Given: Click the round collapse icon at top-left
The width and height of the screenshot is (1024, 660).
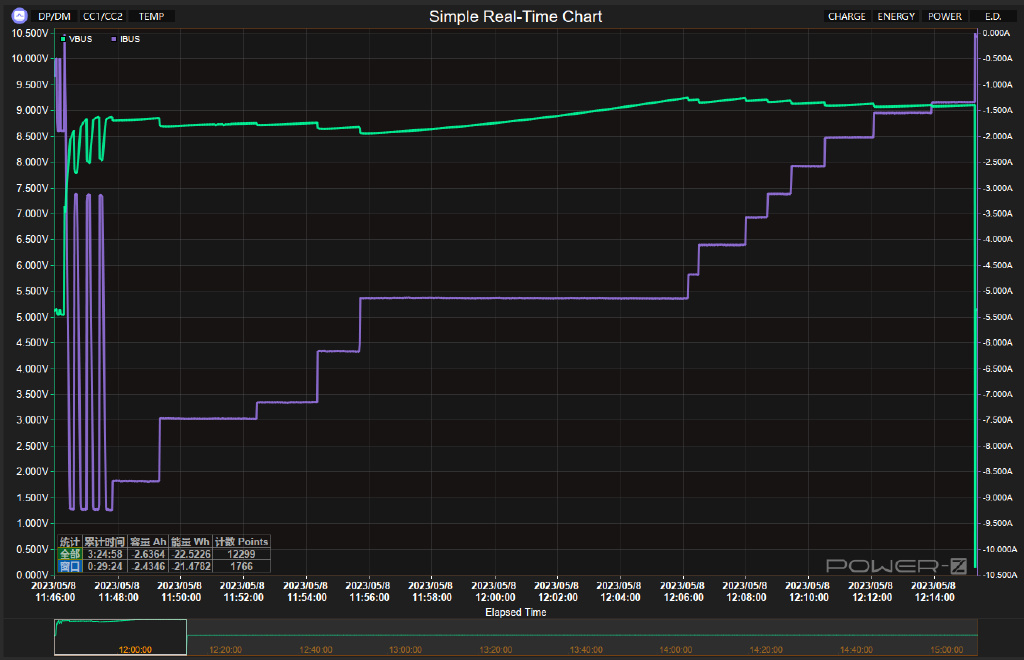Looking at the screenshot, I should (x=18, y=16).
